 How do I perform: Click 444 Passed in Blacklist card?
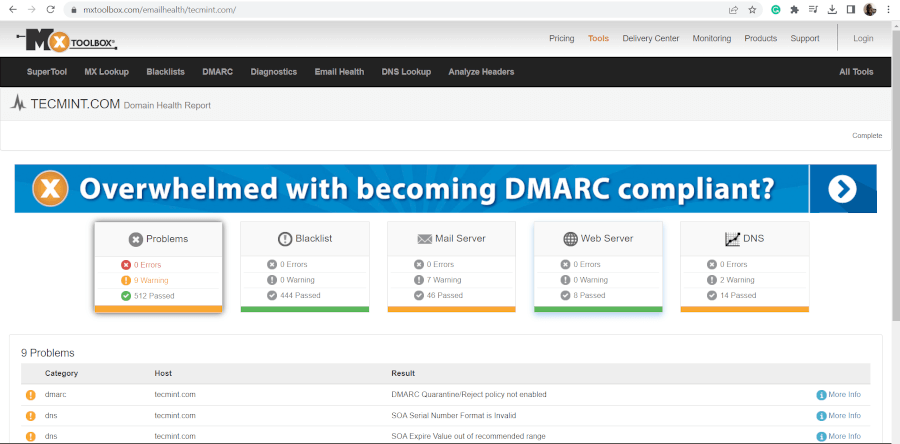300,295
